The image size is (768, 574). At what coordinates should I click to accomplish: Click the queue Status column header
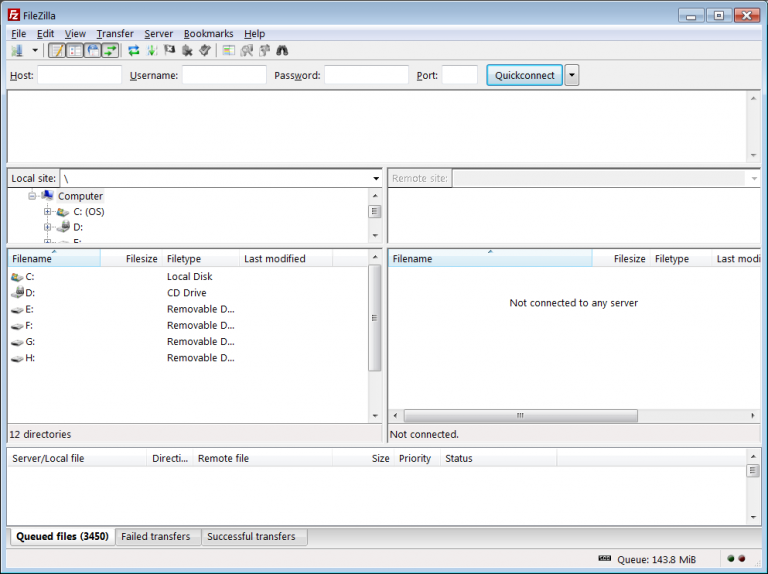click(x=499, y=458)
